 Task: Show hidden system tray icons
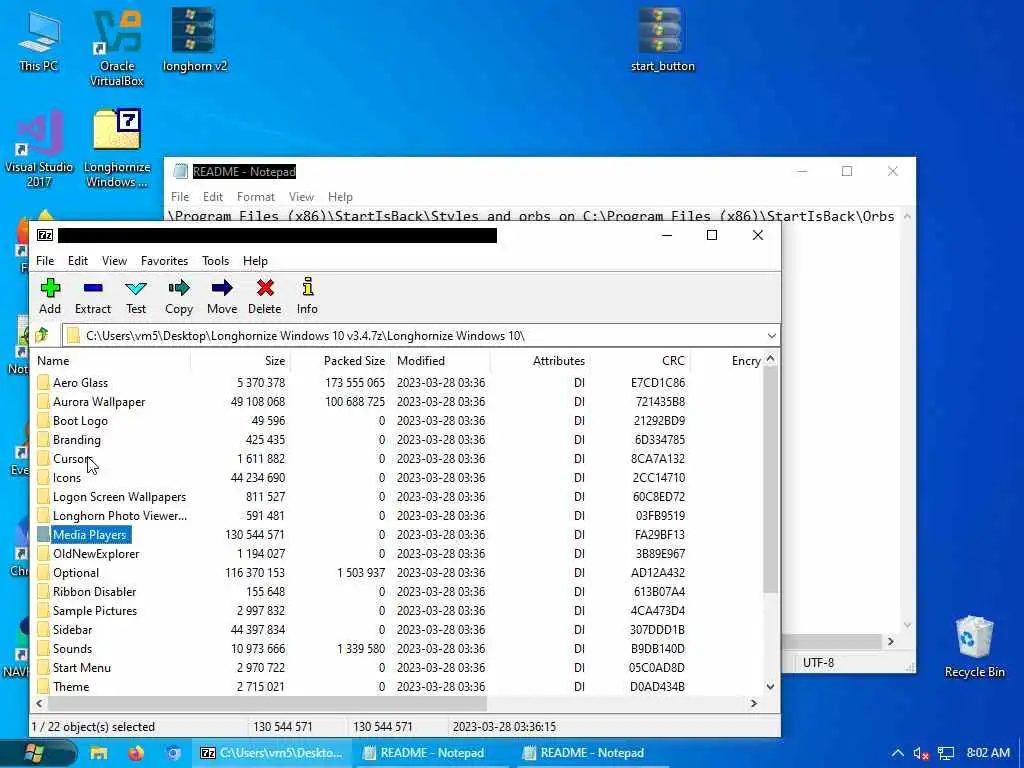(x=897, y=753)
